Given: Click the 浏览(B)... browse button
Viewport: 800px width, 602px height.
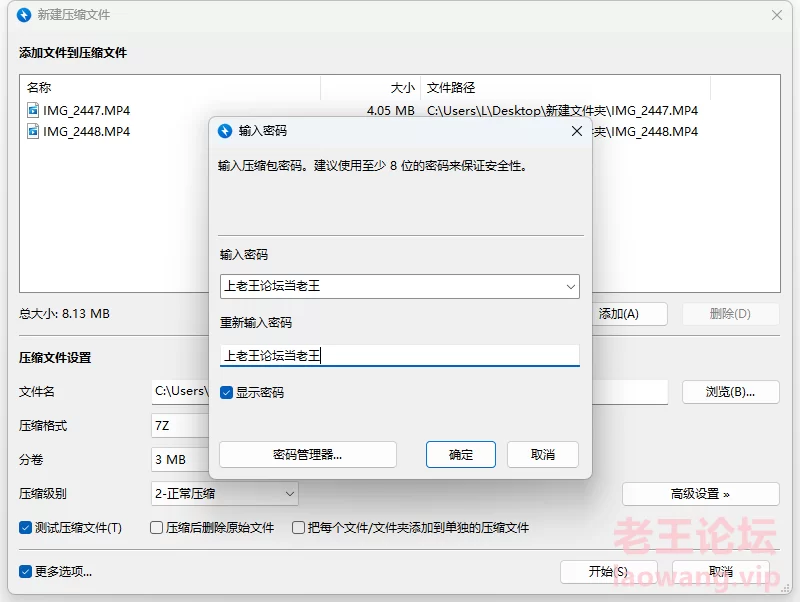Looking at the screenshot, I should pos(731,392).
